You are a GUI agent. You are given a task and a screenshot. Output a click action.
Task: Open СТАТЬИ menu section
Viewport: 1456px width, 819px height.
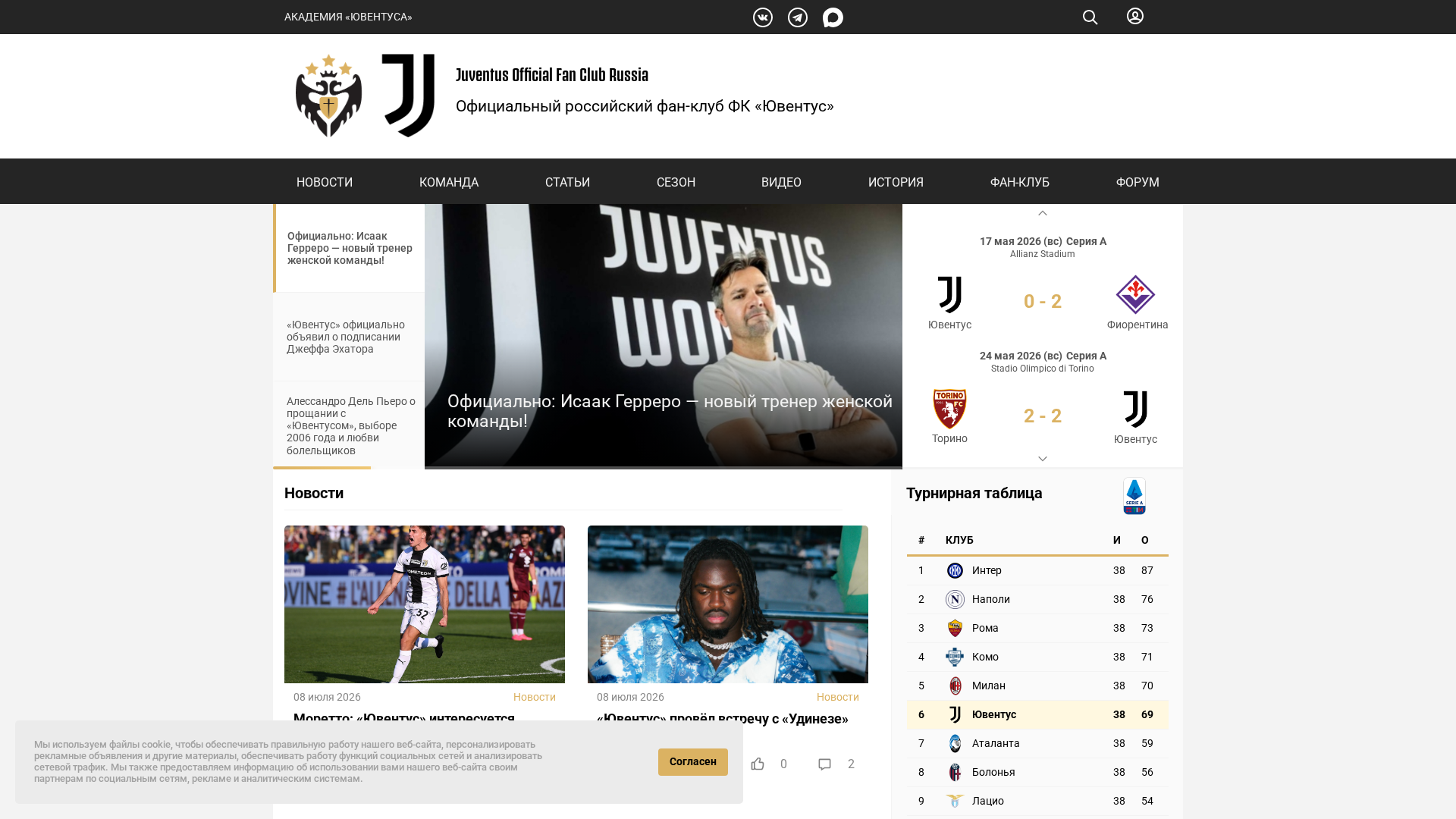pos(567,182)
